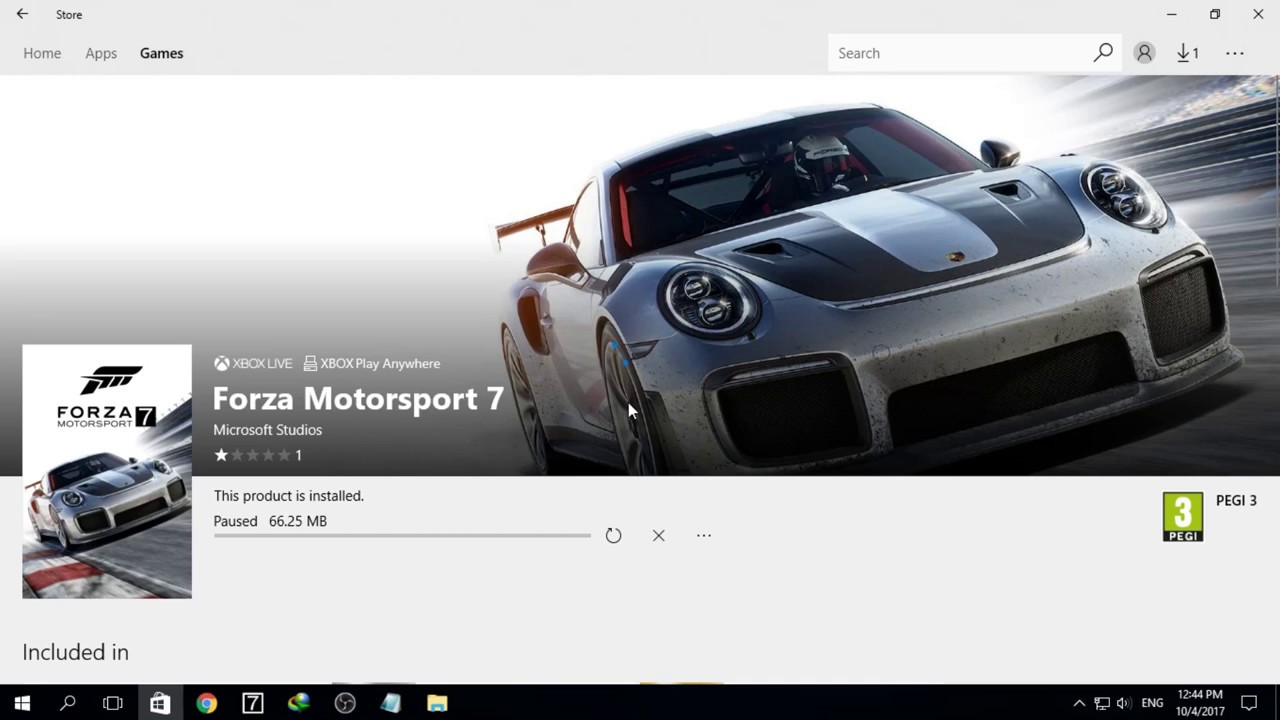Open the Internet Download Manager taskbar icon
The image size is (1280, 720).
click(299, 703)
